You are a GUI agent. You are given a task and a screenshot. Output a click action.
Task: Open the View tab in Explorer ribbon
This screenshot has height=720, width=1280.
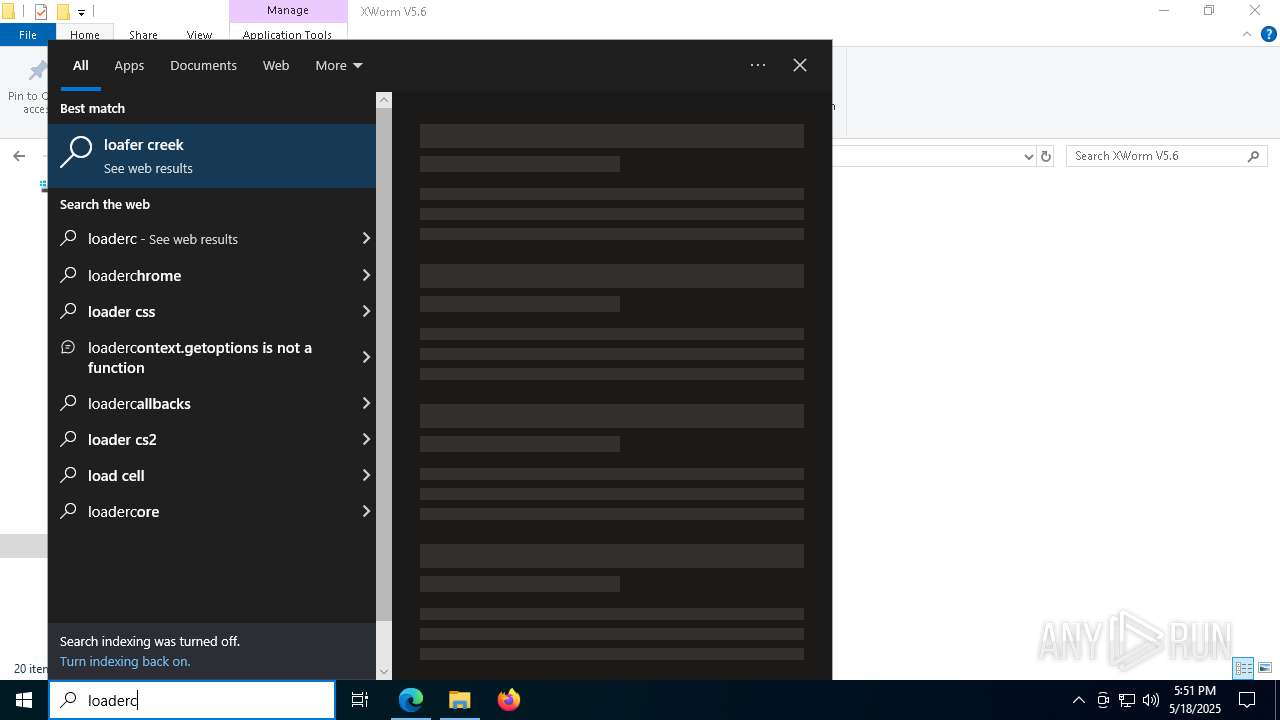[199, 35]
